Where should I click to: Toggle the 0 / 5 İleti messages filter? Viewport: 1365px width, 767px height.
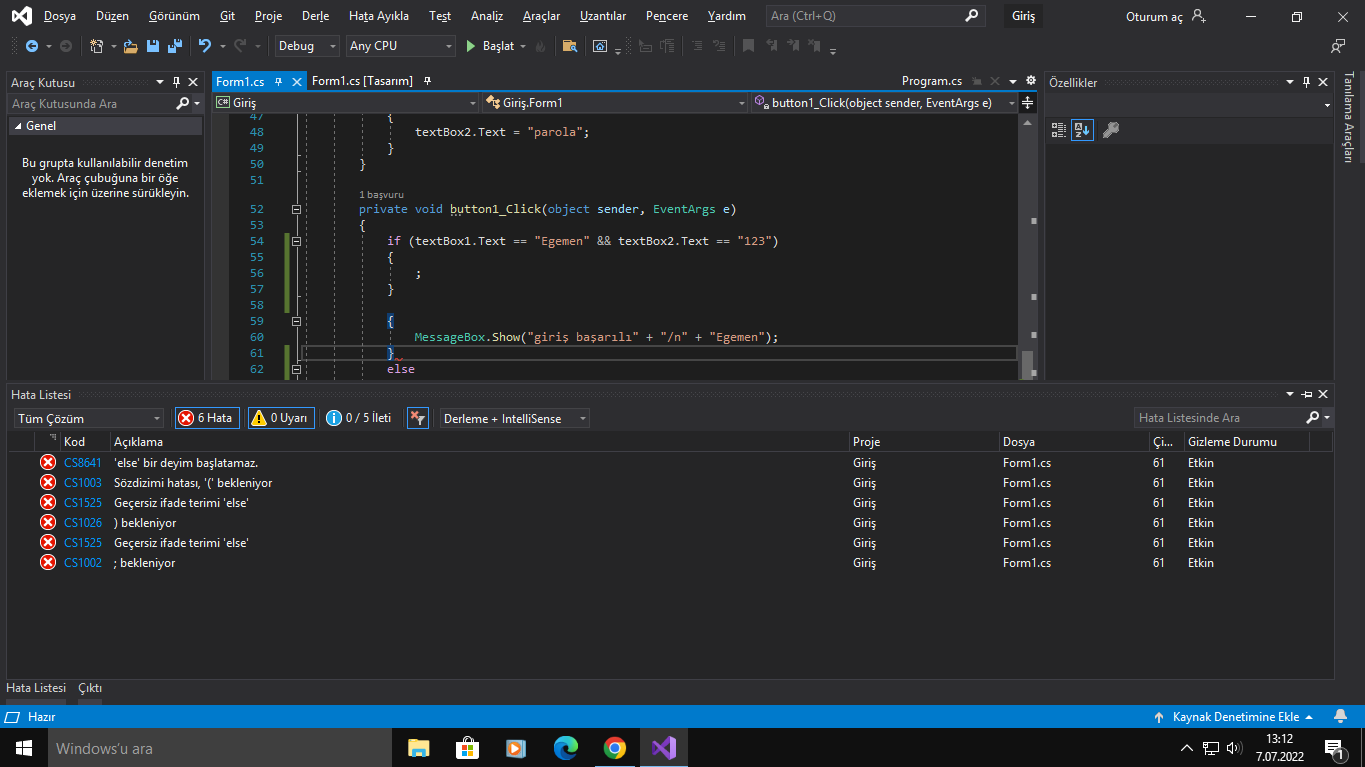click(359, 418)
